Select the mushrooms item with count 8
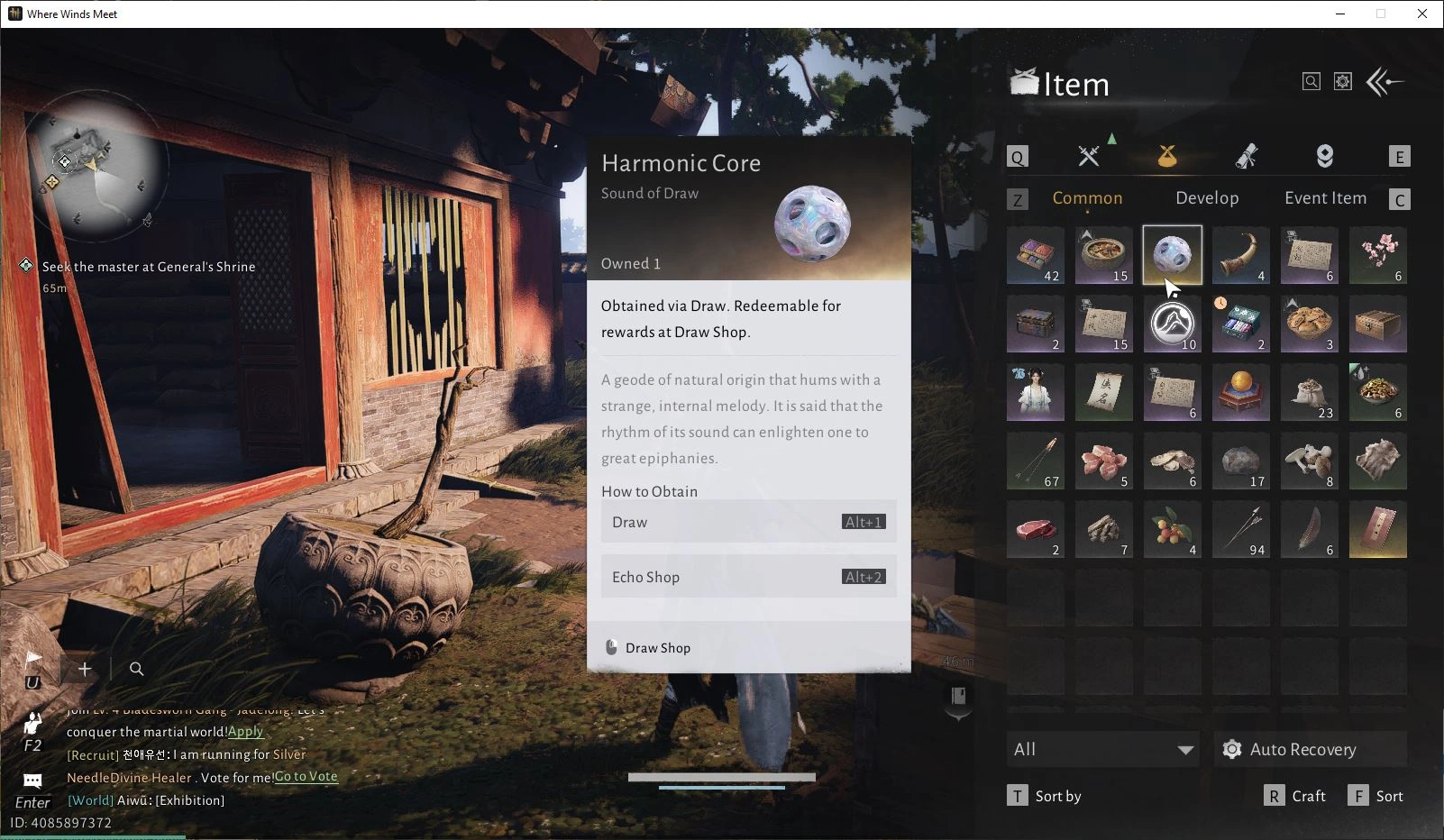 pyautogui.click(x=1310, y=461)
